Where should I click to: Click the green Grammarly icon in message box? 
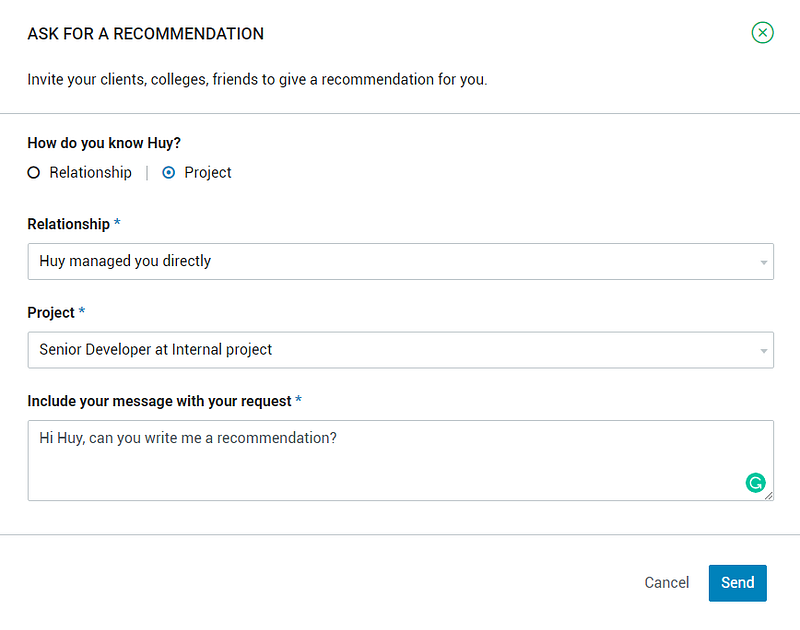coord(755,483)
